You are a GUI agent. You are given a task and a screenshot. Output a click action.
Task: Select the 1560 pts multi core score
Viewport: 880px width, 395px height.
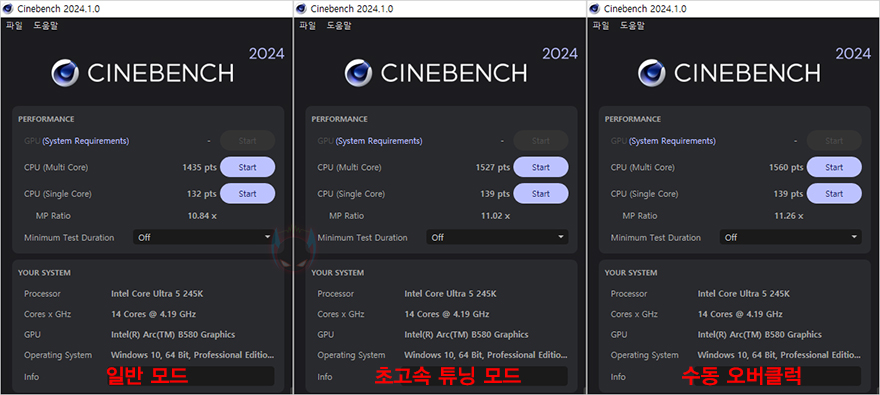[786, 167]
